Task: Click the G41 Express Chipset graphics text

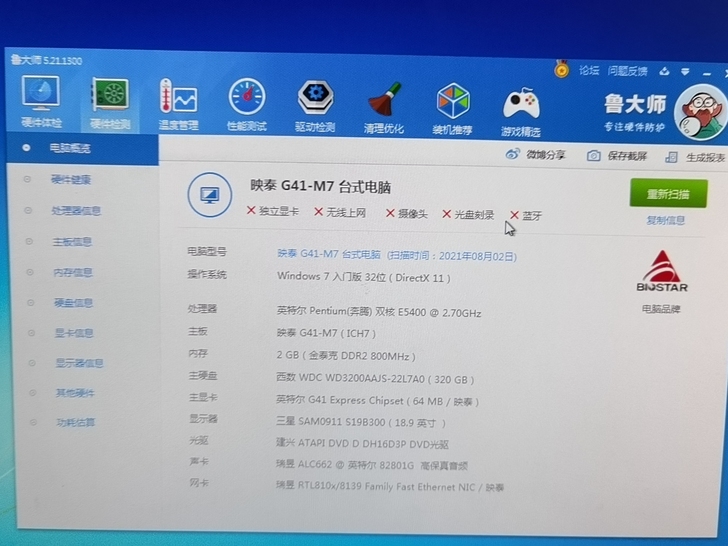Action: [x=377, y=400]
